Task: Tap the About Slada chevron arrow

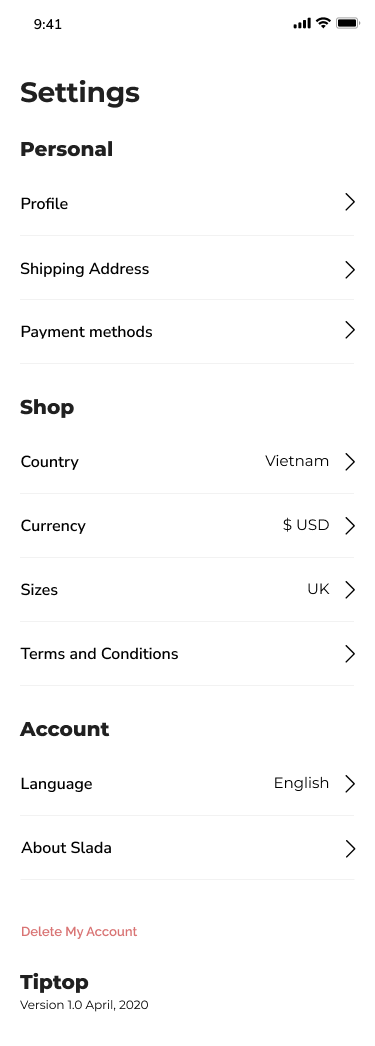Action: tap(350, 849)
